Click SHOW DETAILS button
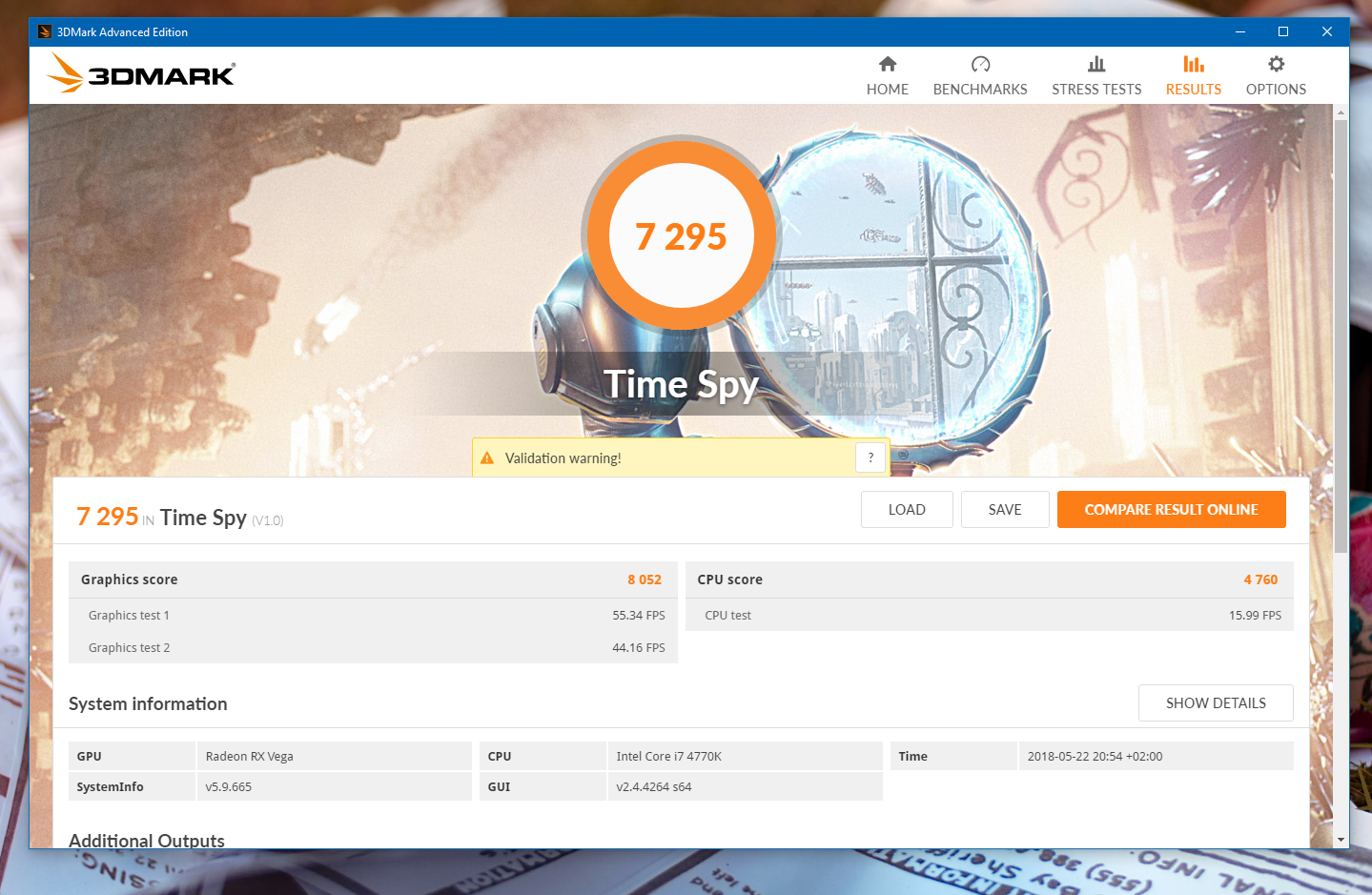Screen dimensions: 1372x895 click(1216, 703)
